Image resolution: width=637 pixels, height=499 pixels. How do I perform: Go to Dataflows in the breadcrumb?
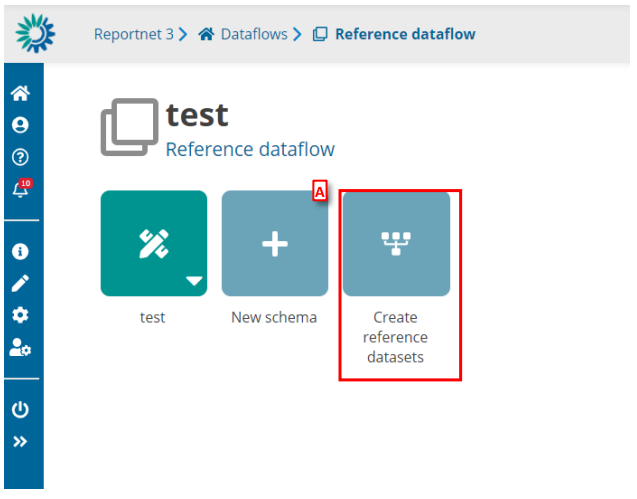click(253, 34)
